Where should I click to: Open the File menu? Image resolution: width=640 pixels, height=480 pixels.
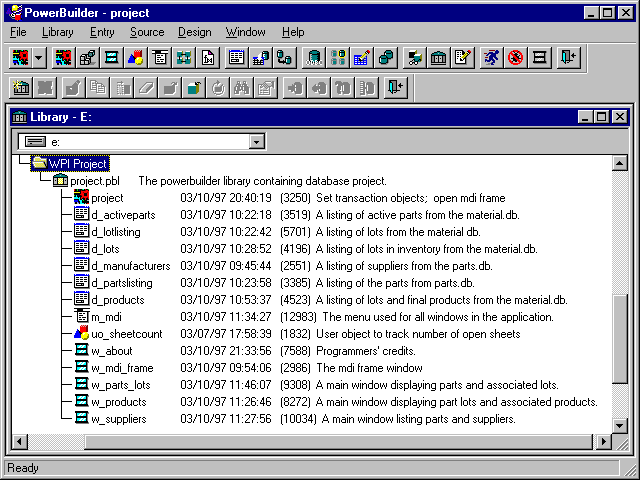[x=18, y=32]
